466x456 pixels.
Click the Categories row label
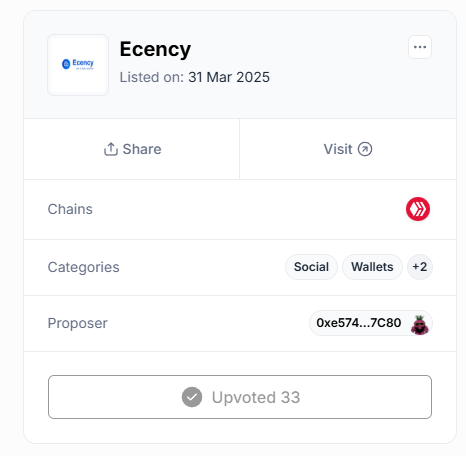(x=83, y=267)
